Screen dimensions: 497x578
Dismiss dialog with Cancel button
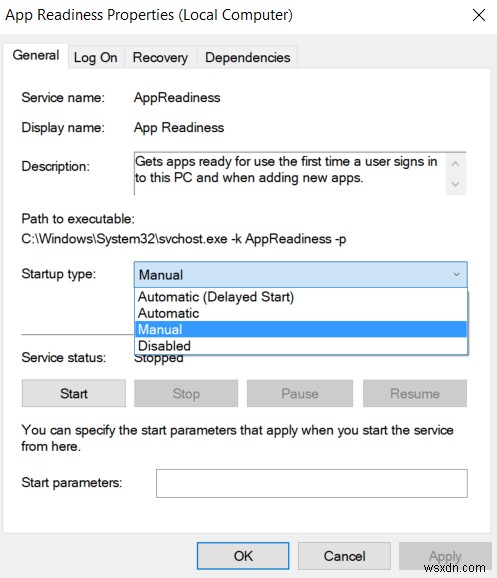pyautogui.click(x=344, y=556)
